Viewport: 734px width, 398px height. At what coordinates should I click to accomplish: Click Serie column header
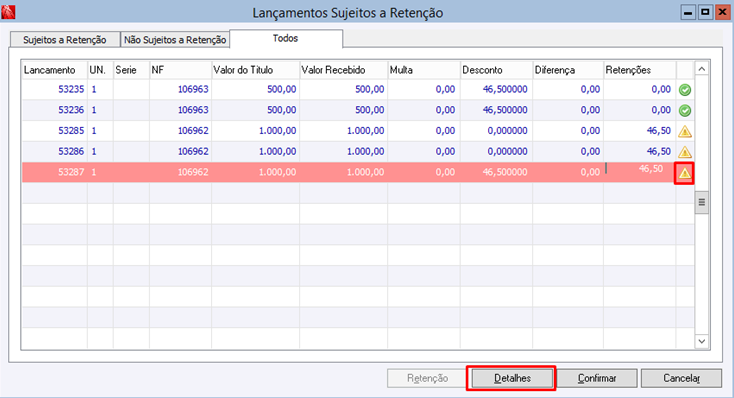click(x=131, y=70)
